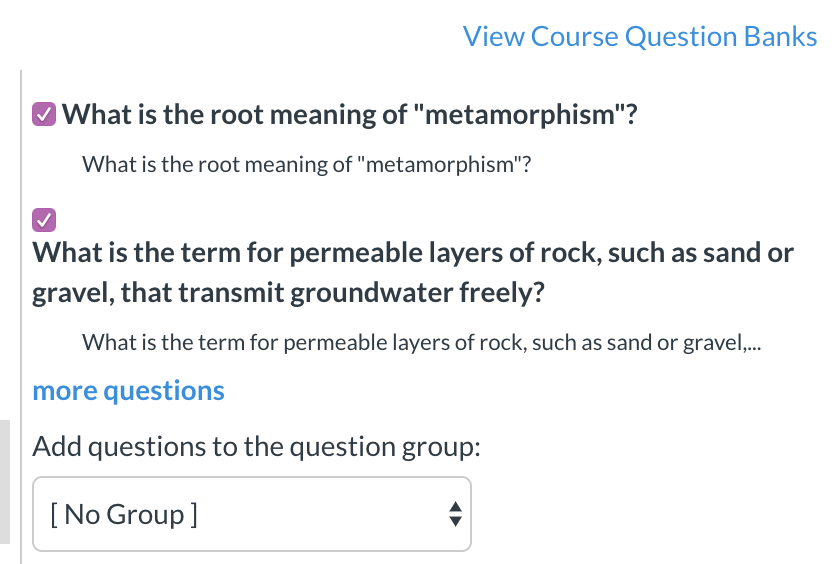This screenshot has width=838, height=564.
Task: Toggle purple checkmark above permeable layers question
Action: 44,218
